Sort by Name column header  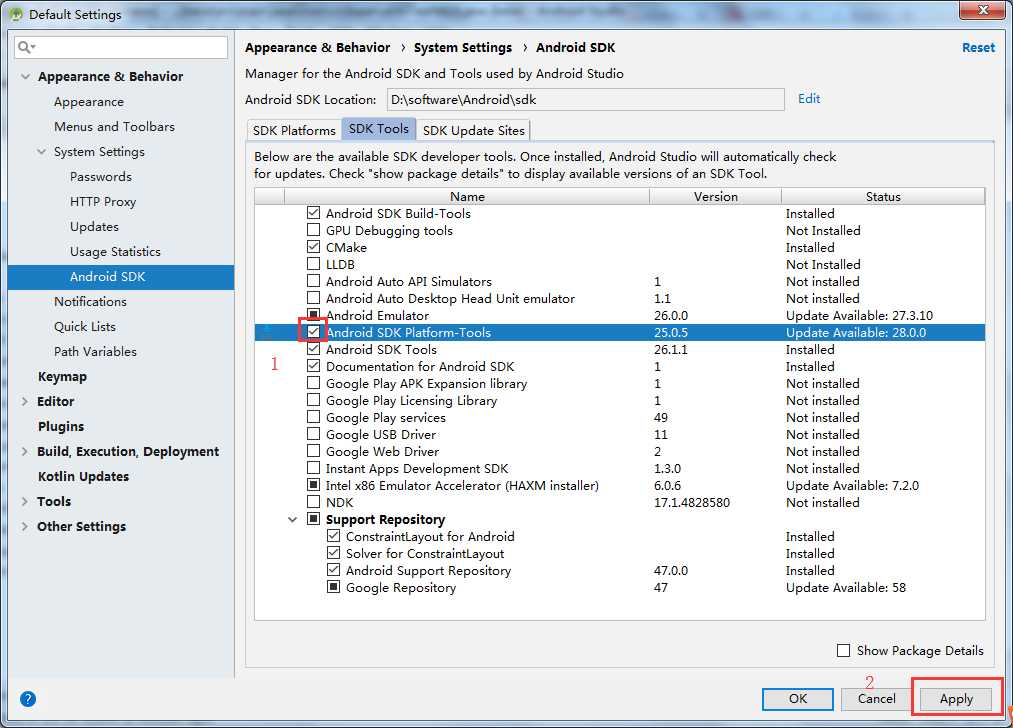[467, 196]
